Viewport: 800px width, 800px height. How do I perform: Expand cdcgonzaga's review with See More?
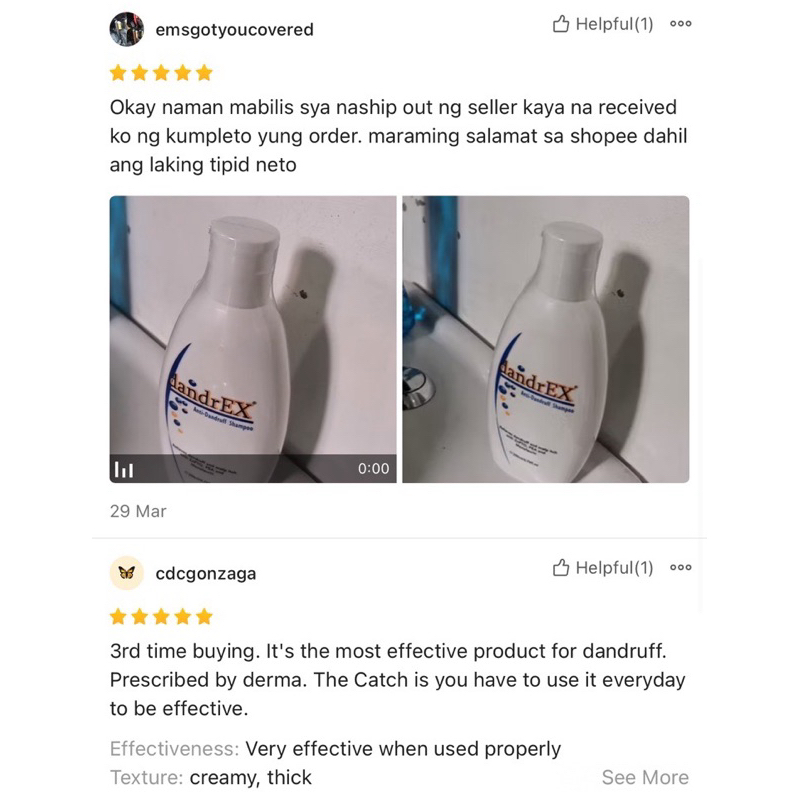645,778
